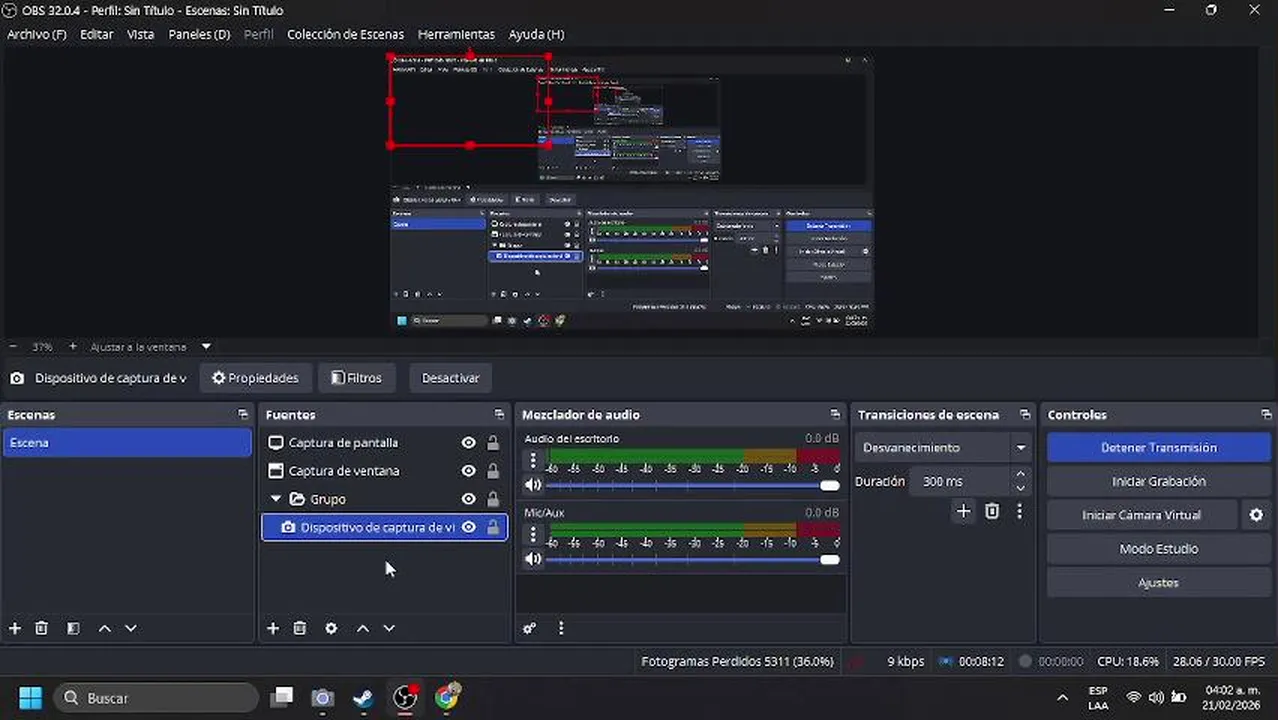Open the Colección de Escenas menu
This screenshot has height=720, width=1278.
click(x=345, y=34)
